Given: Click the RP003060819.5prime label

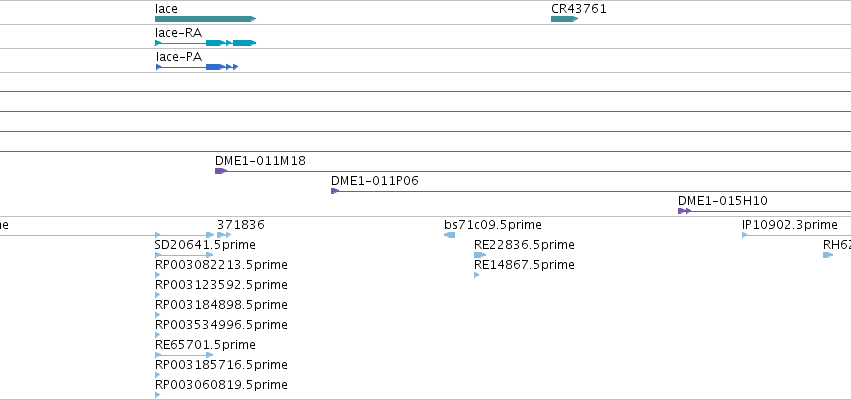Looking at the screenshot, I should 221,385.
